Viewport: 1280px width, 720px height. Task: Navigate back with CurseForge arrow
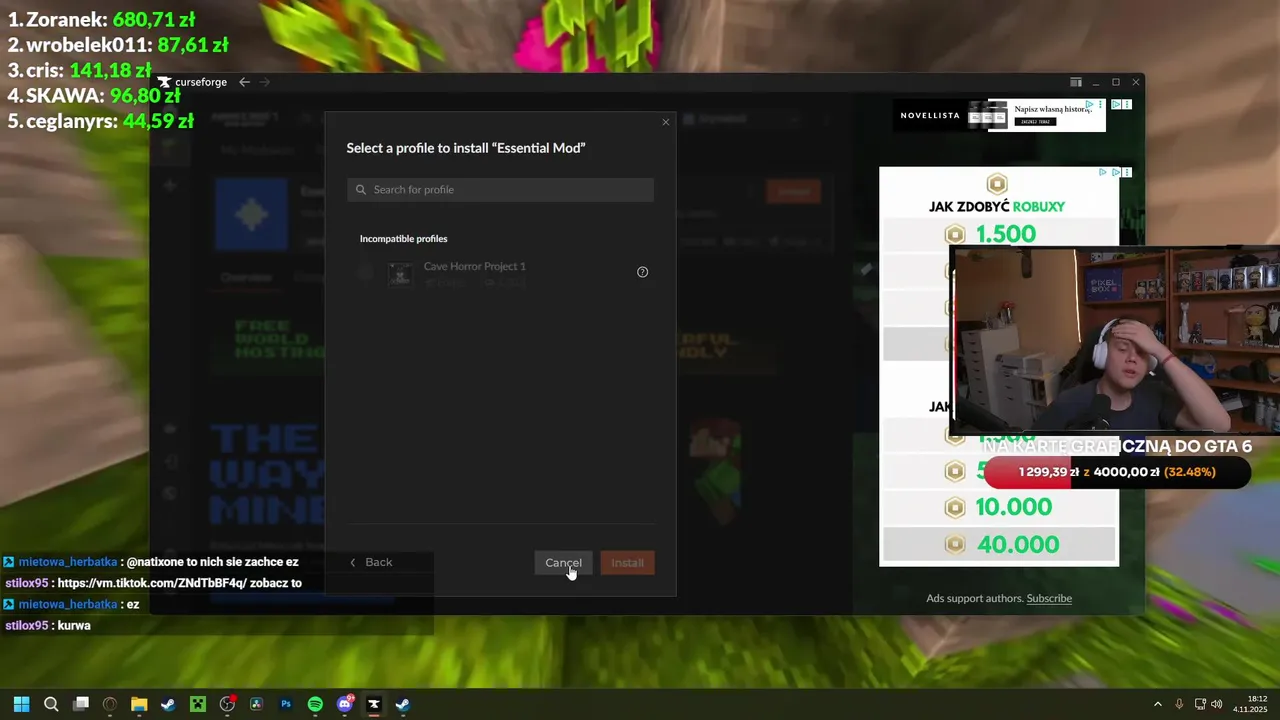coord(244,82)
